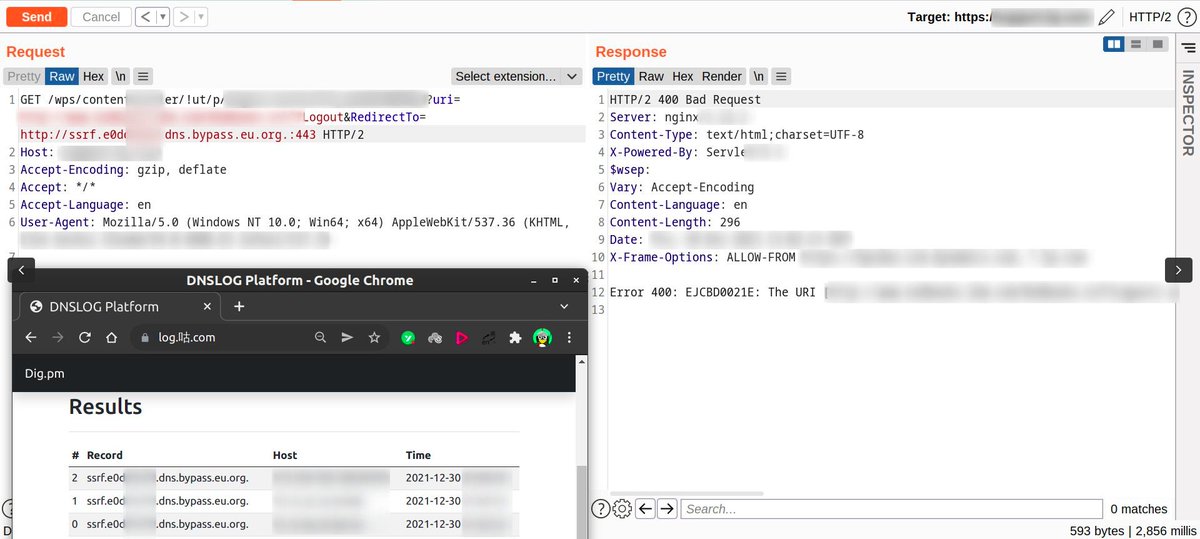
Task: Click the DNSLOG page vertical scrollbar
Action: pyautogui.click(x=581, y=500)
